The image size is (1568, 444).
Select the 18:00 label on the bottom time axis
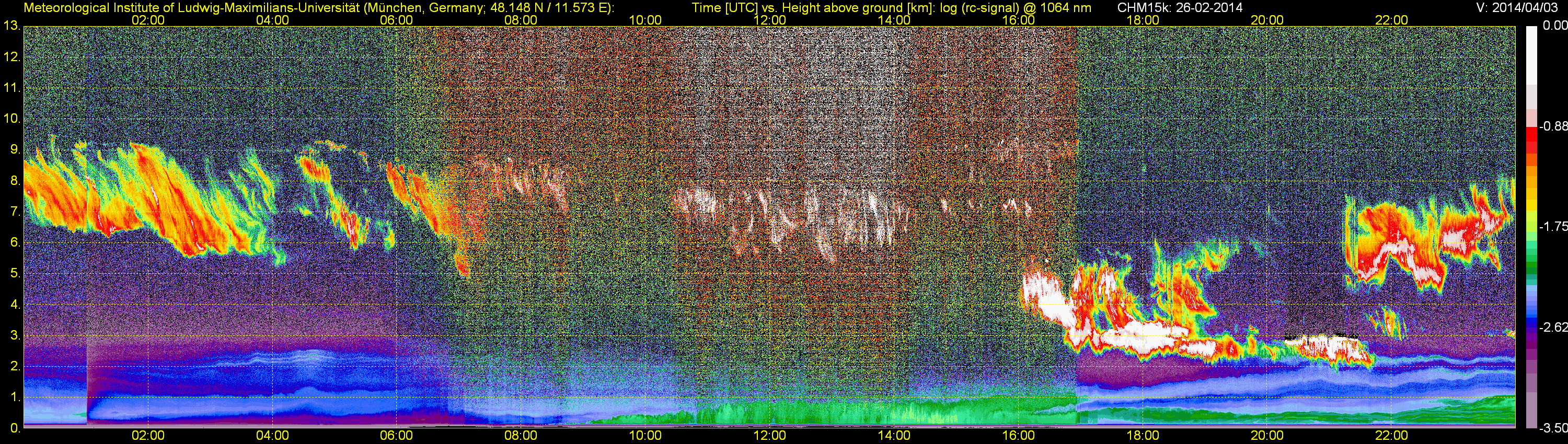(1143, 436)
